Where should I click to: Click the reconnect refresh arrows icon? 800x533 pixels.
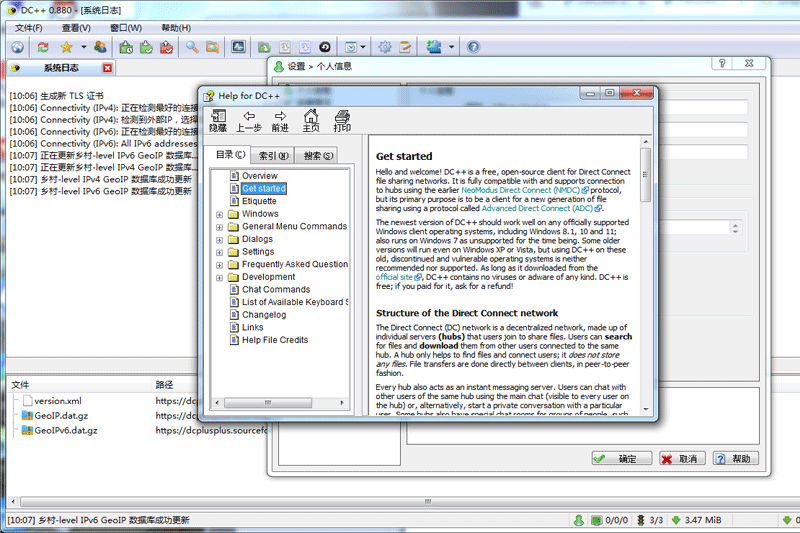pyautogui.click(x=43, y=47)
